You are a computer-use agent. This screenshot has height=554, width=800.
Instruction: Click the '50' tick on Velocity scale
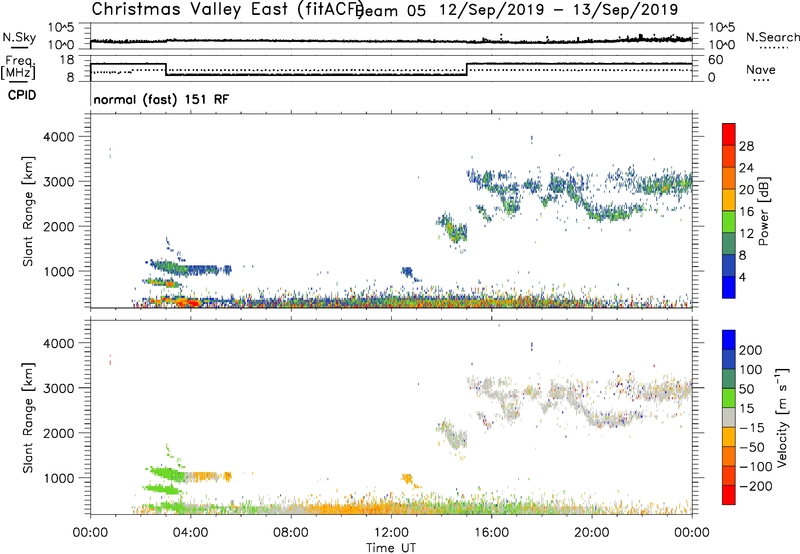(747, 389)
